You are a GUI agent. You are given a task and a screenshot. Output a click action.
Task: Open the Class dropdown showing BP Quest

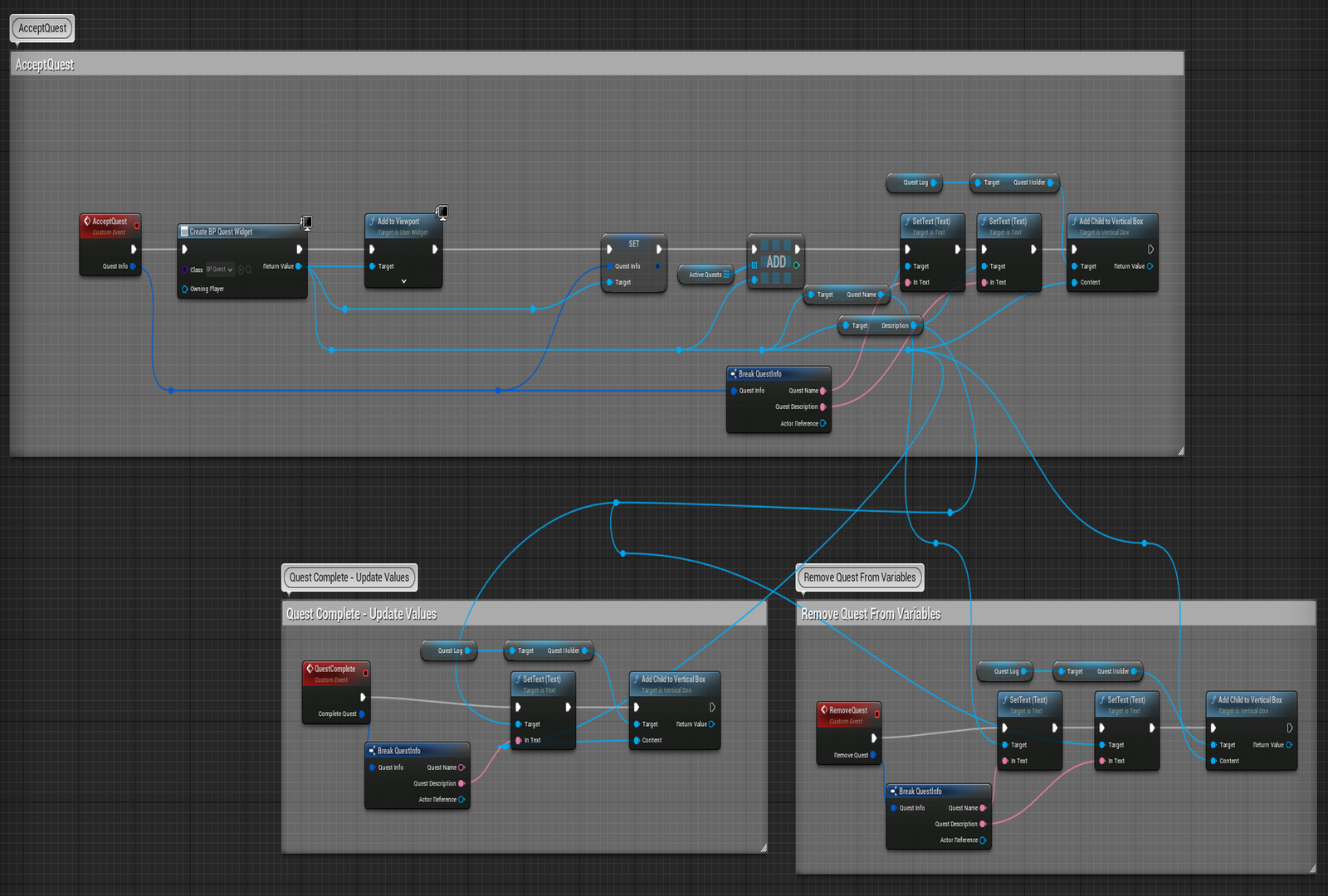(220, 270)
